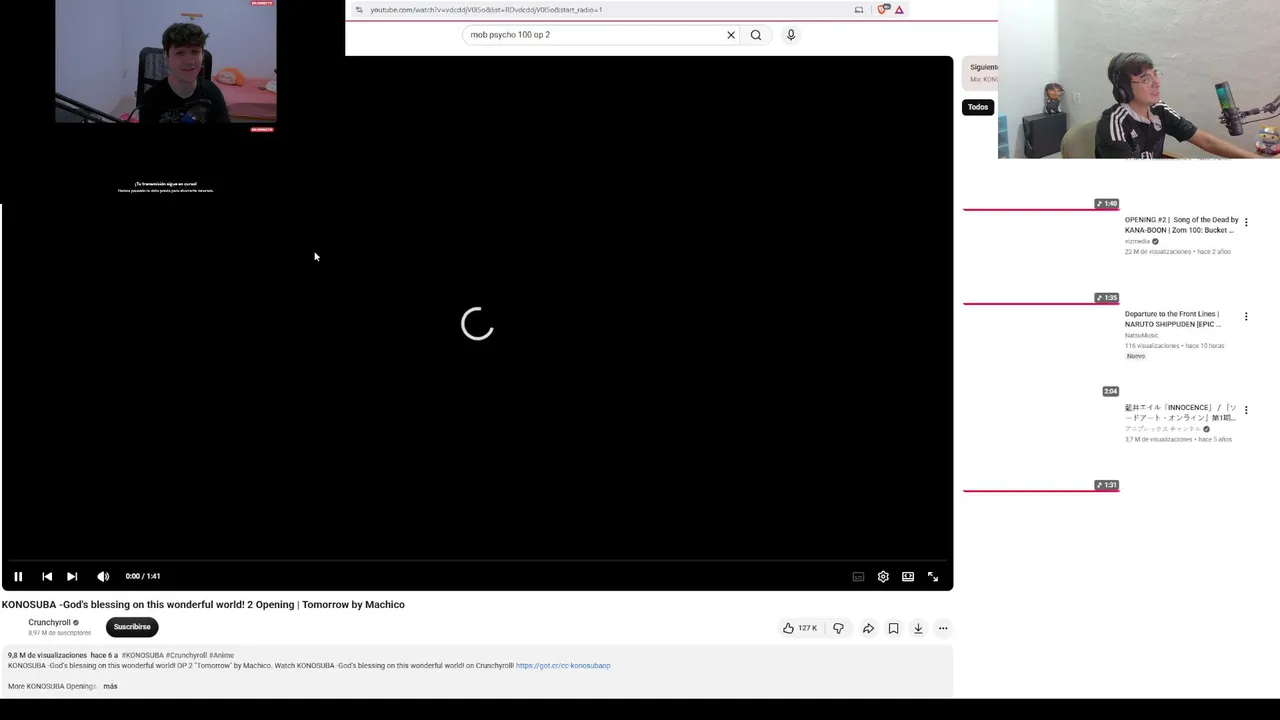This screenshot has height=720, width=1280.
Task: Open Departure to the Front Lines video
Action: click(x=1173, y=319)
